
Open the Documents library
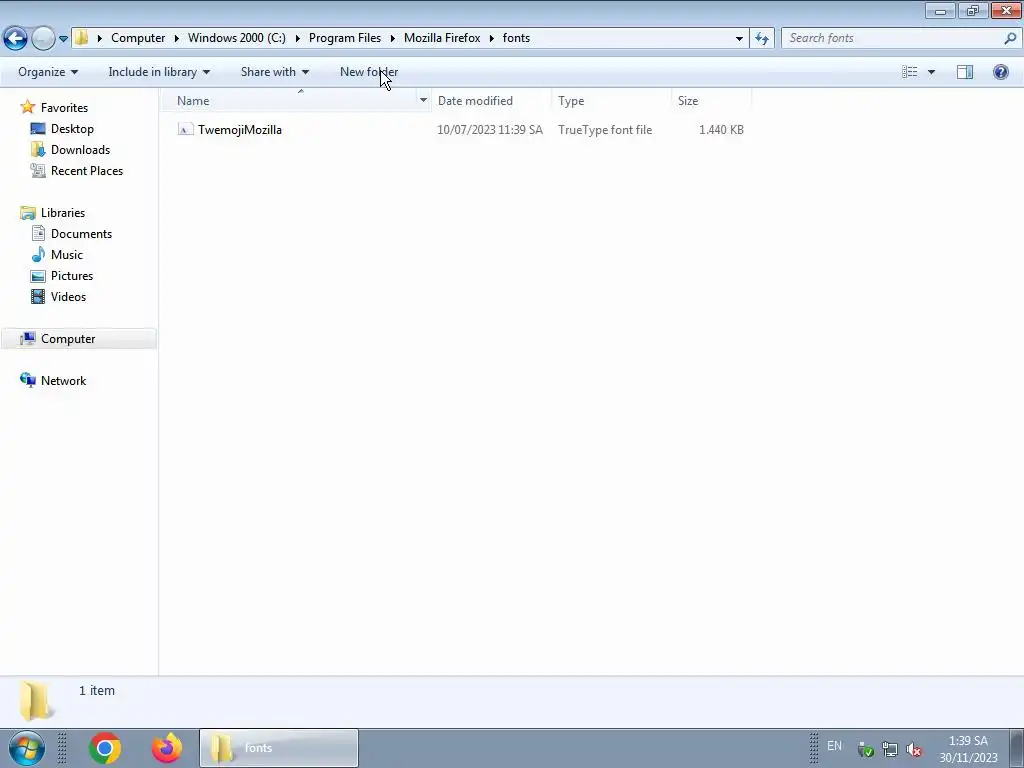pos(81,233)
